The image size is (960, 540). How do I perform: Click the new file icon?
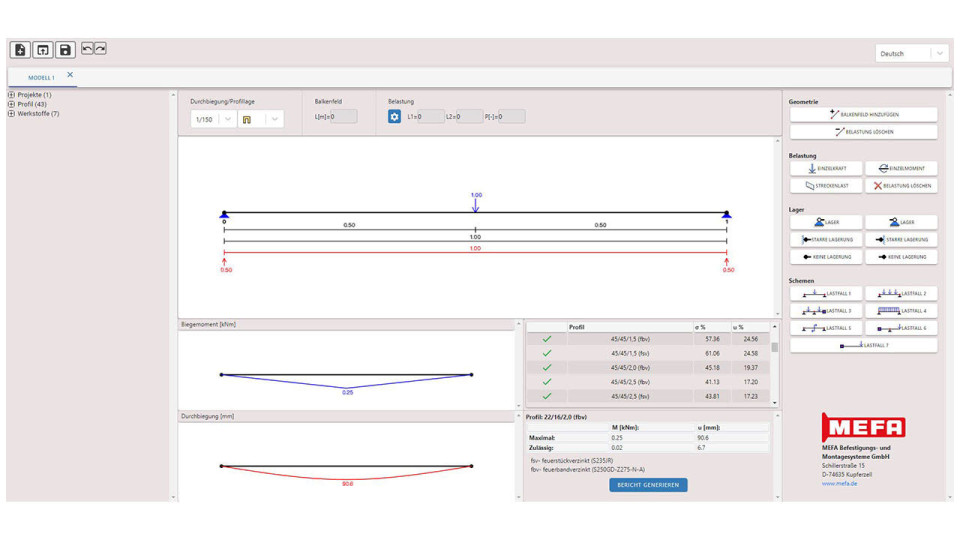click(x=20, y=50)
